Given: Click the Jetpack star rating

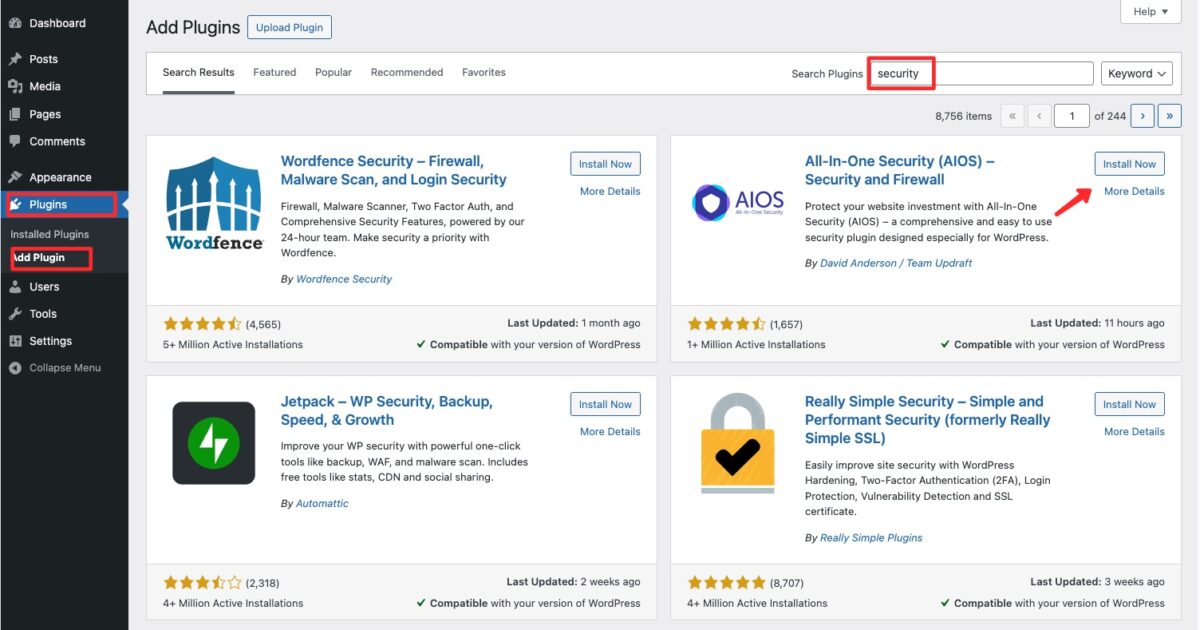Looking at the screenshot, I should tap(202, 582).
